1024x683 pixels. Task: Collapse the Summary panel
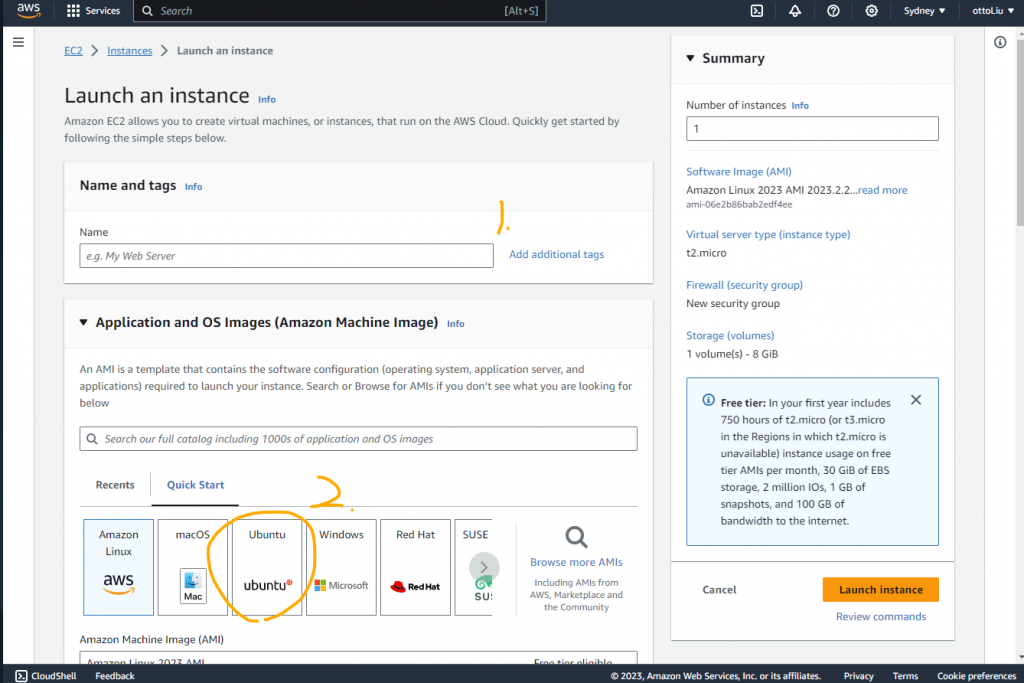(x=690, y=58)
